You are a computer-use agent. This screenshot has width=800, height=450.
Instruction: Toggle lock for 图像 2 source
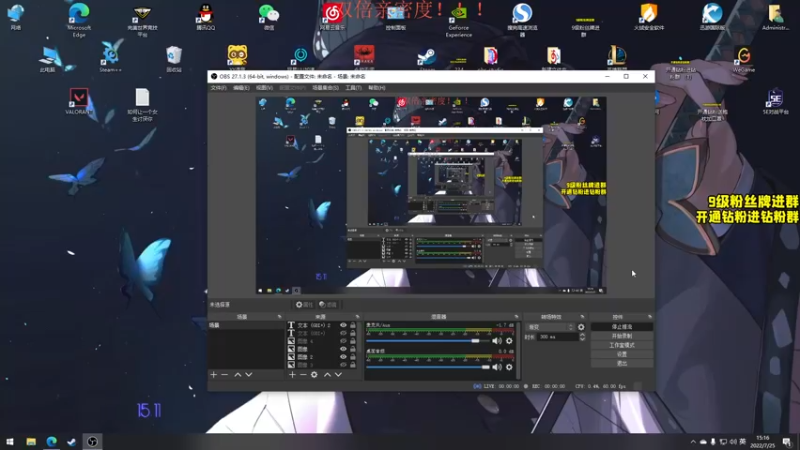(x=353, y=357)
